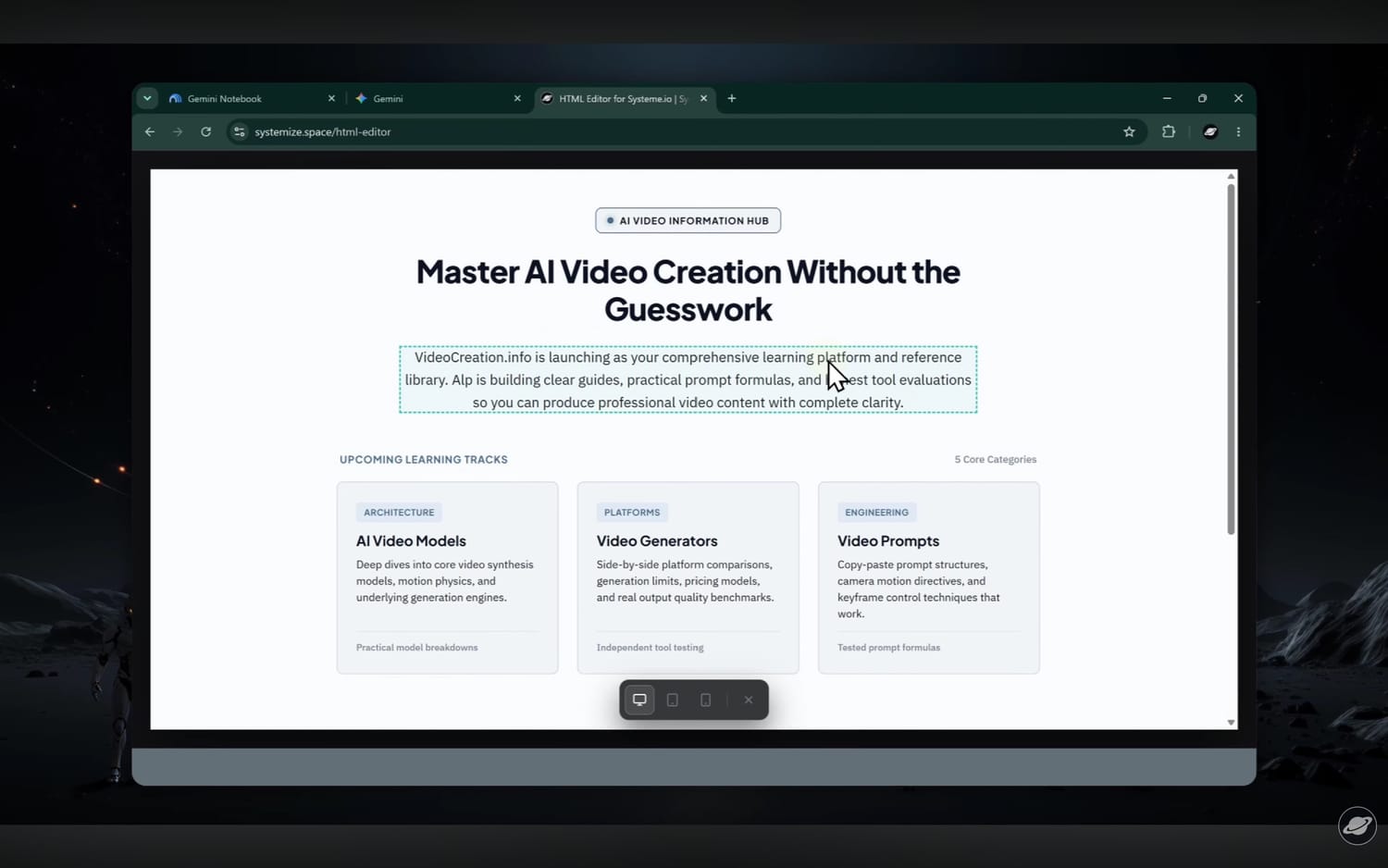This screenshot has width=1388, height=868.
Task: Click the Engineering tag
Action: tap(876, 512)
